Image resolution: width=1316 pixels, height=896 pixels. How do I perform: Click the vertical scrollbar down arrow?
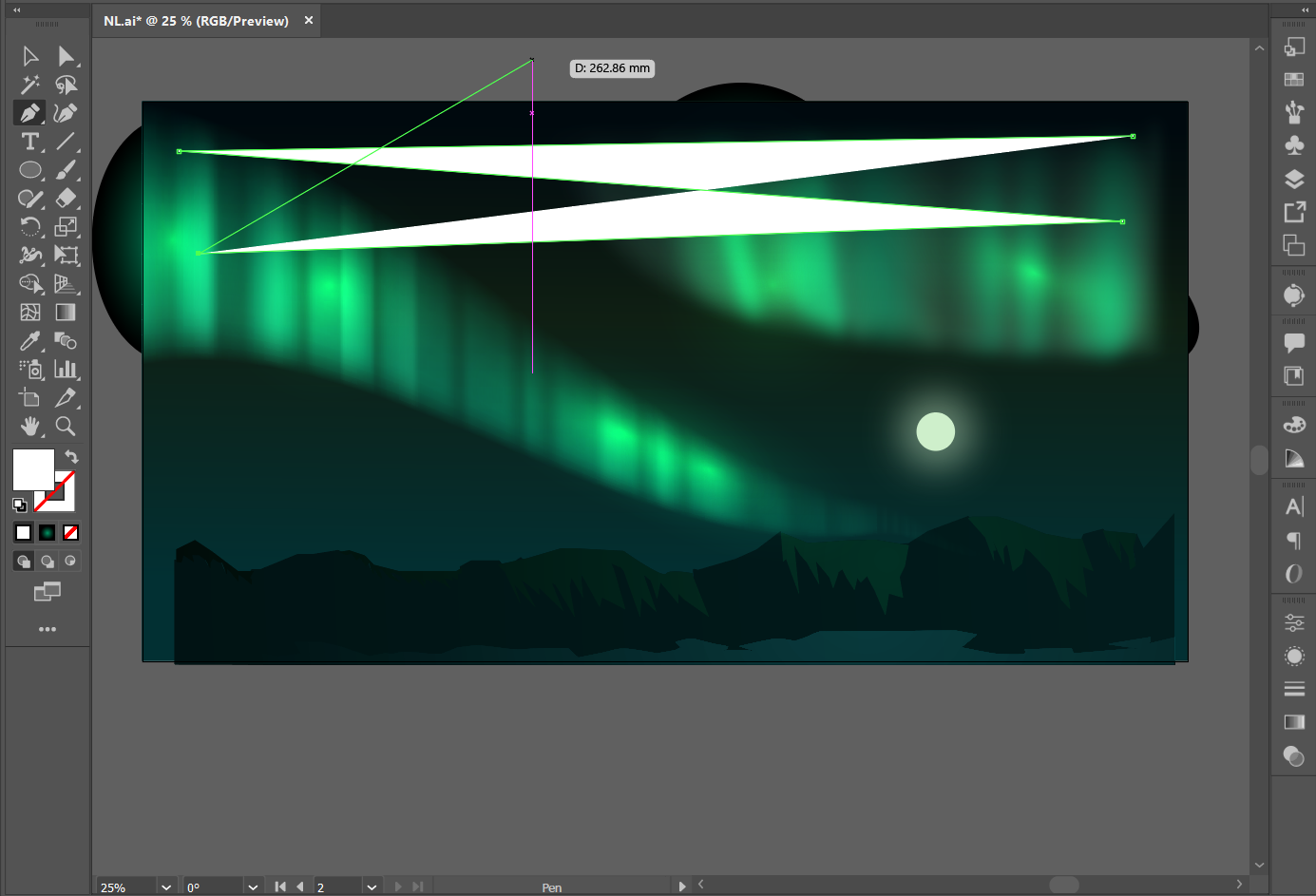[1259, 866]
